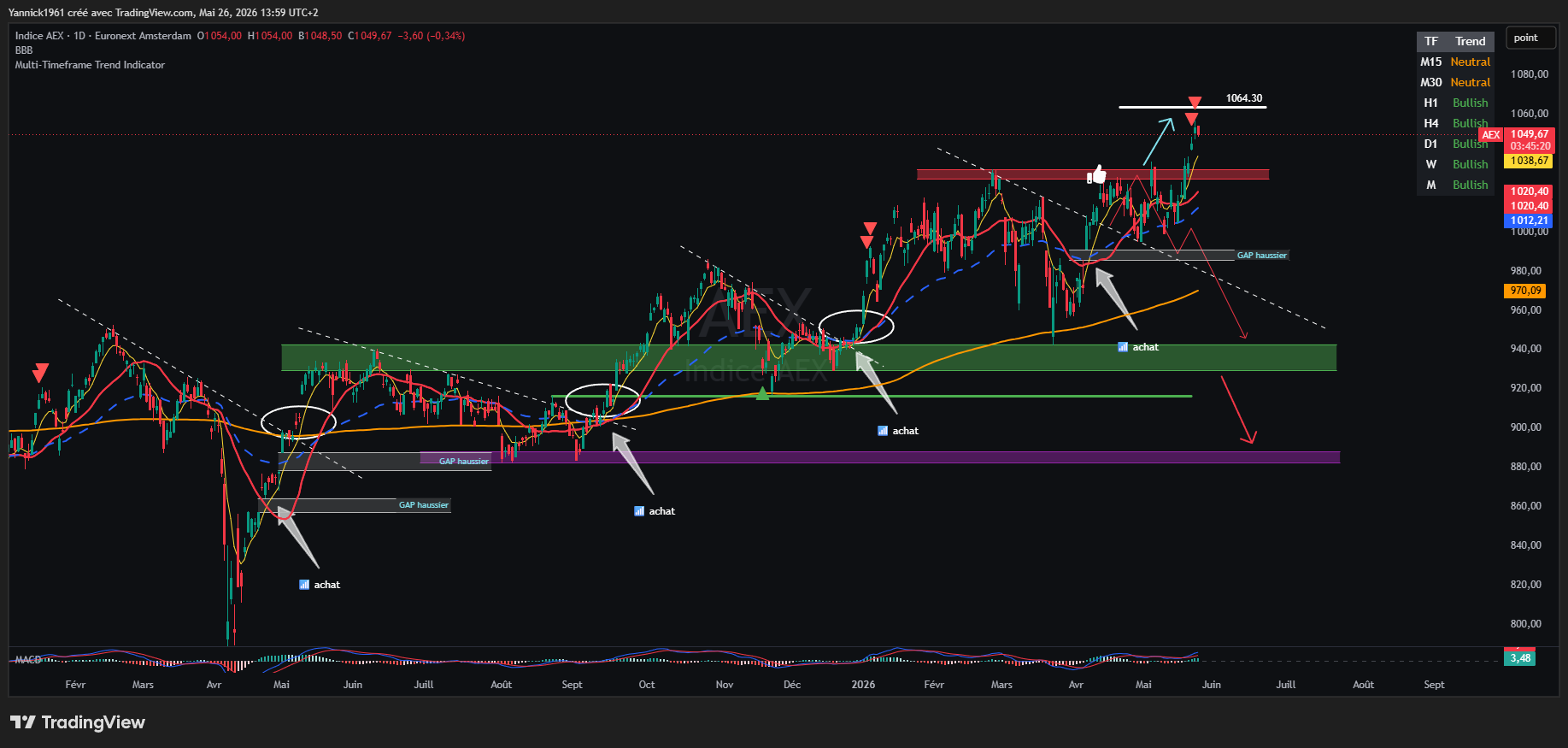Image resolution: width=1568 pixels, height=748 pixels.
Task: Open the Multi-Timeframe Trend Indicator legend label
Action: point(90,65)
